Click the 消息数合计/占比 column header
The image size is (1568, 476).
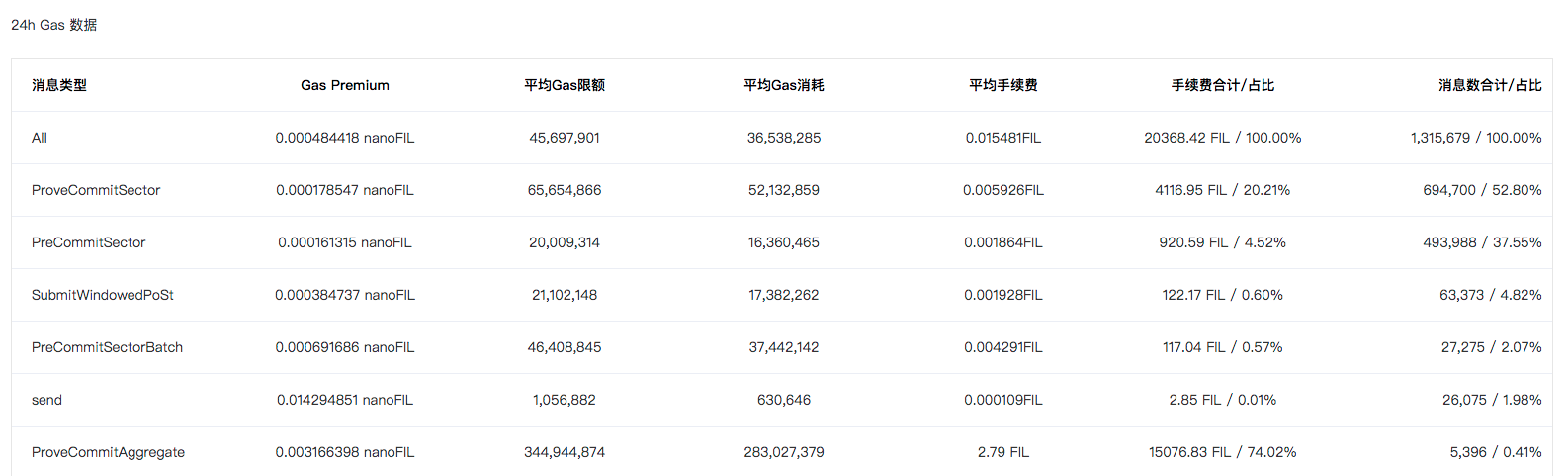[x=1490, y=85]
